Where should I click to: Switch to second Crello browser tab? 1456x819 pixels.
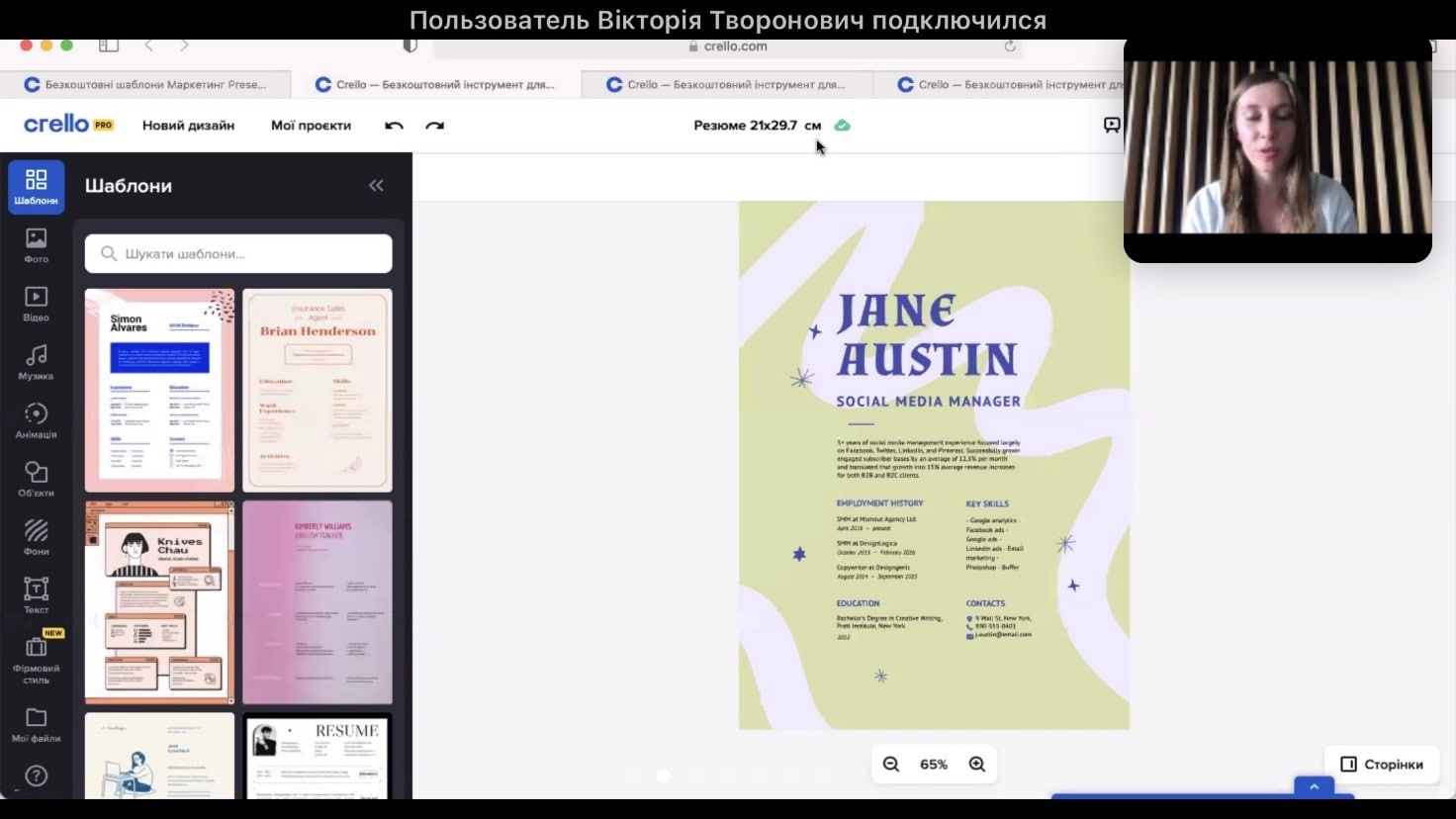pyautogui.click(x=436, y=85)
